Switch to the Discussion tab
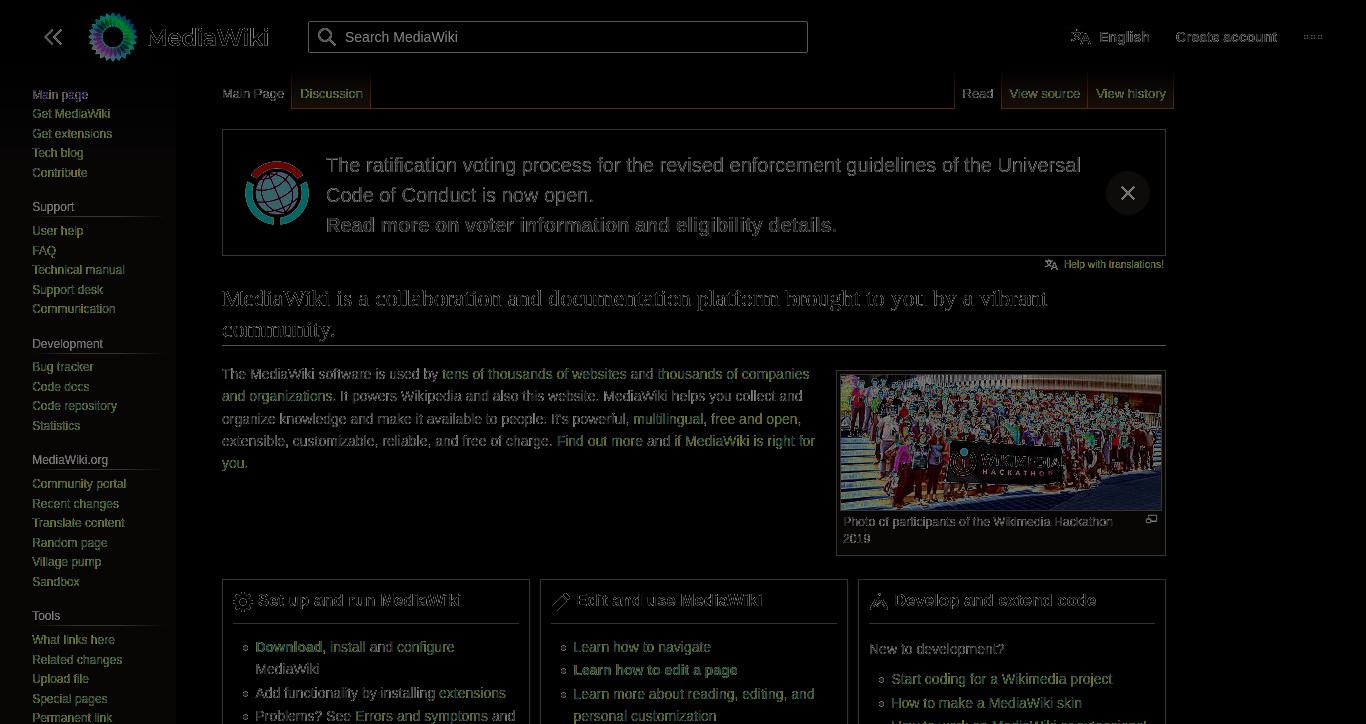Image resolution: width=1366 pixels, height=724 pixels. (331, 93)
